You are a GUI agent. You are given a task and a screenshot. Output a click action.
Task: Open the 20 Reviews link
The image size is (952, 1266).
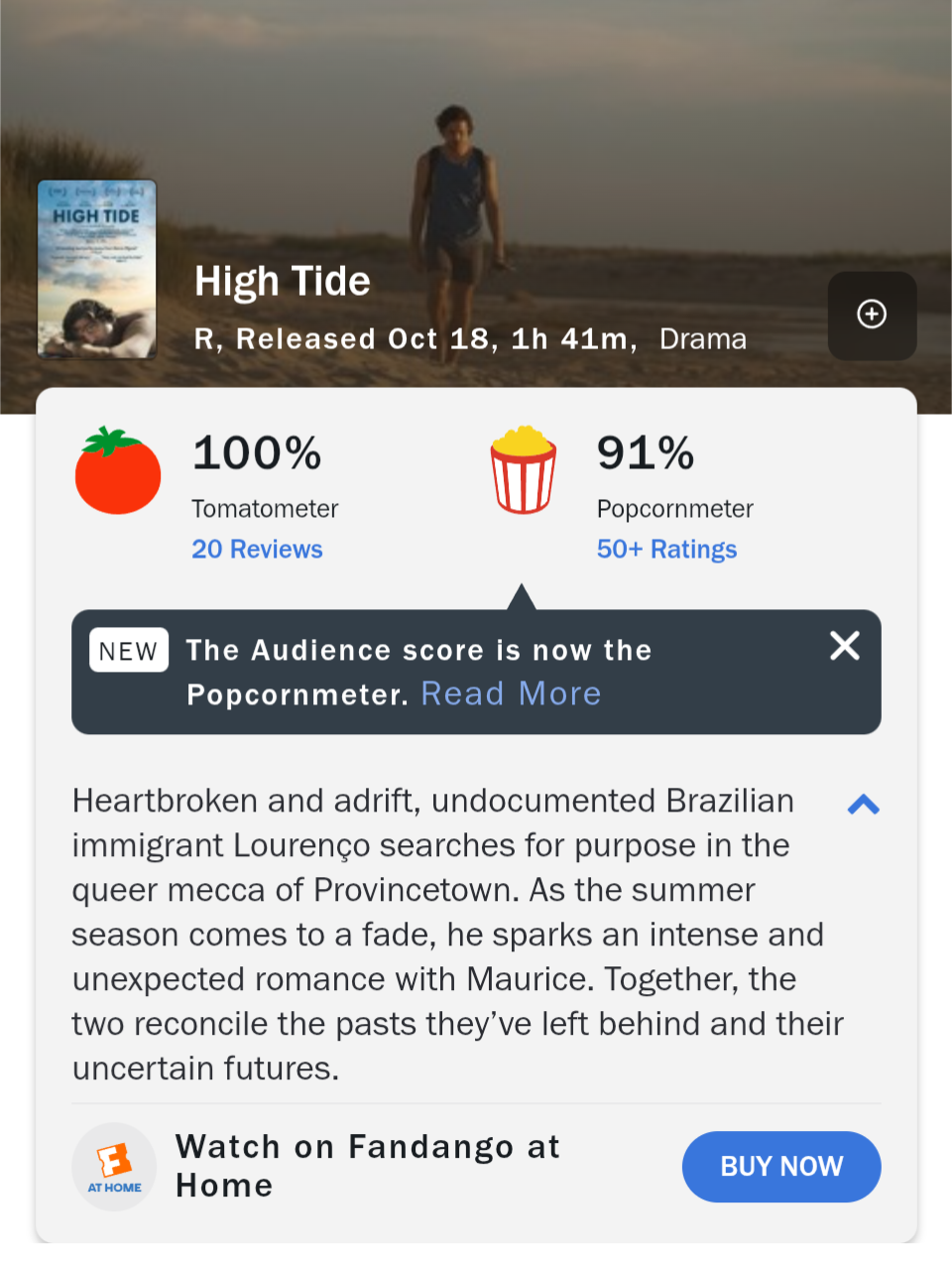pyautogui.click(x=258, y=549)
